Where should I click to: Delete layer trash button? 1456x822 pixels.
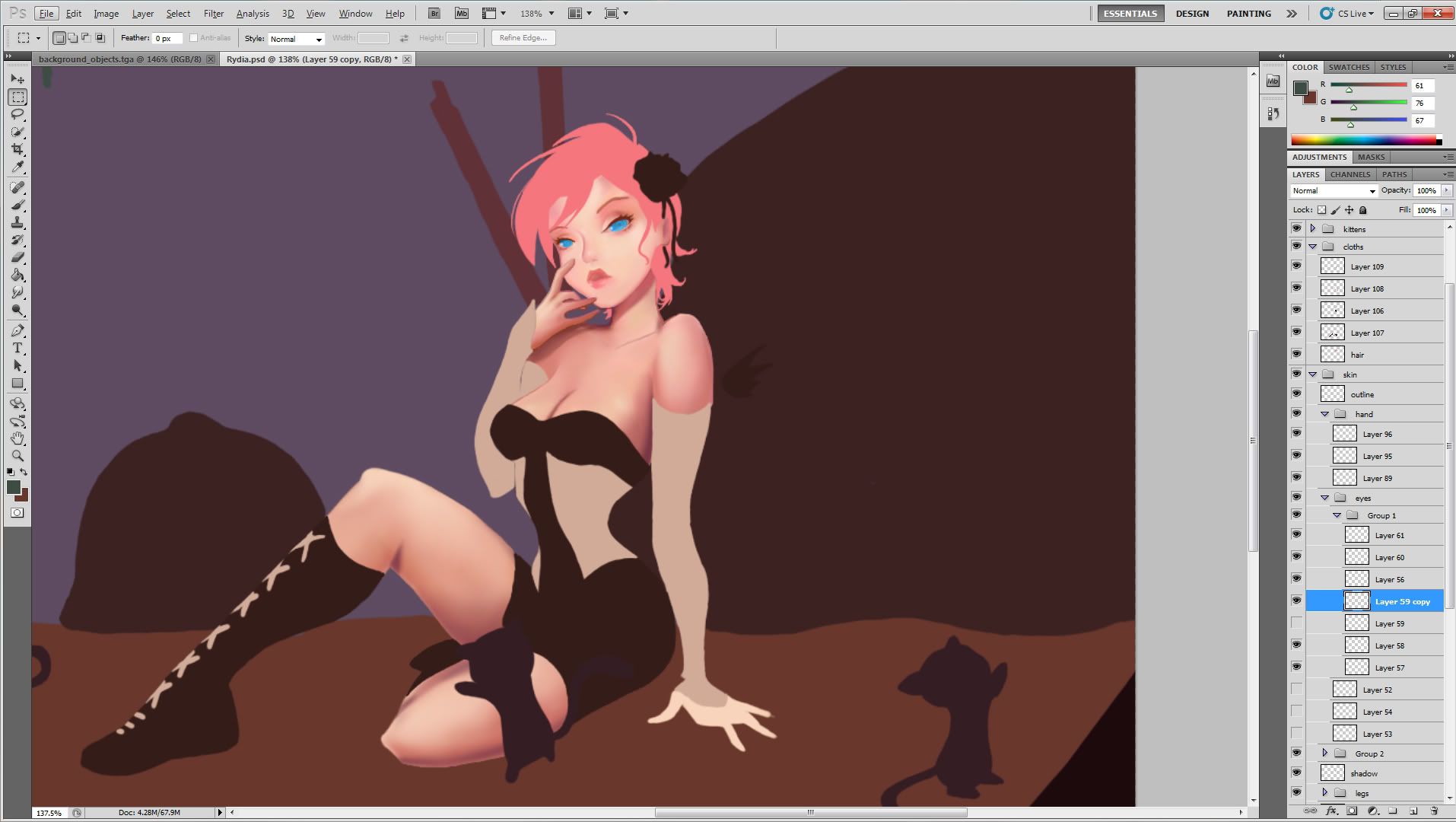point(1434,811)
